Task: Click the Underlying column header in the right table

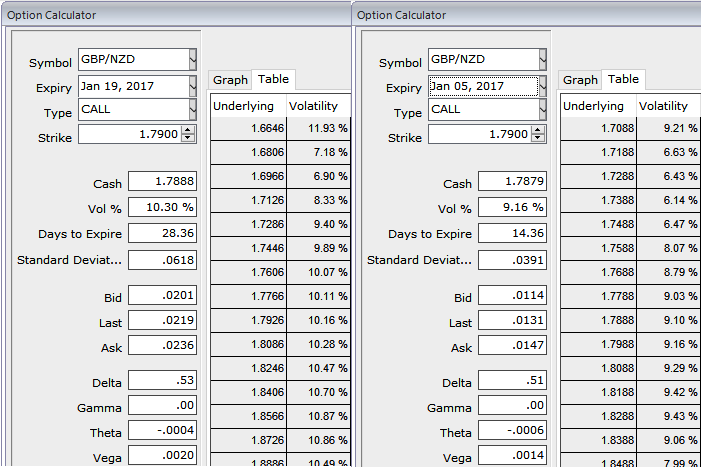Action: coord(593,106)
